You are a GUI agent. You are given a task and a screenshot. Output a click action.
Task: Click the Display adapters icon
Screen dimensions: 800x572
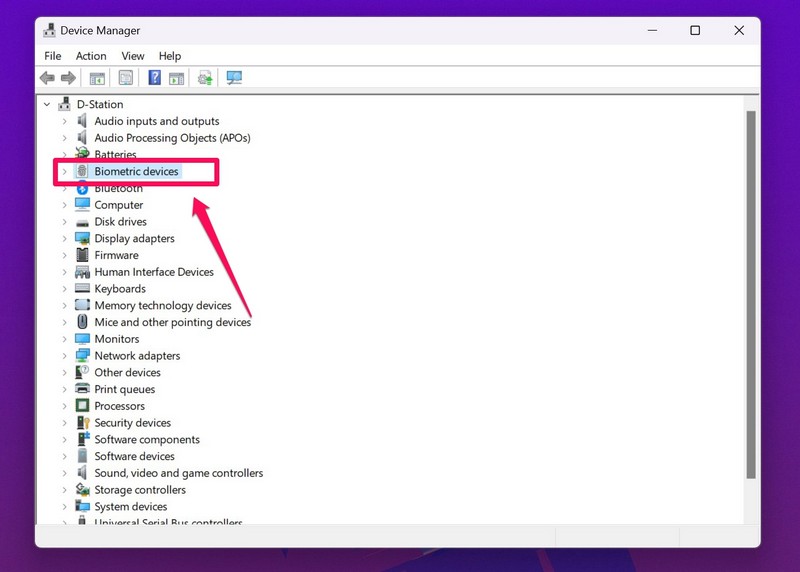[83, 238]
